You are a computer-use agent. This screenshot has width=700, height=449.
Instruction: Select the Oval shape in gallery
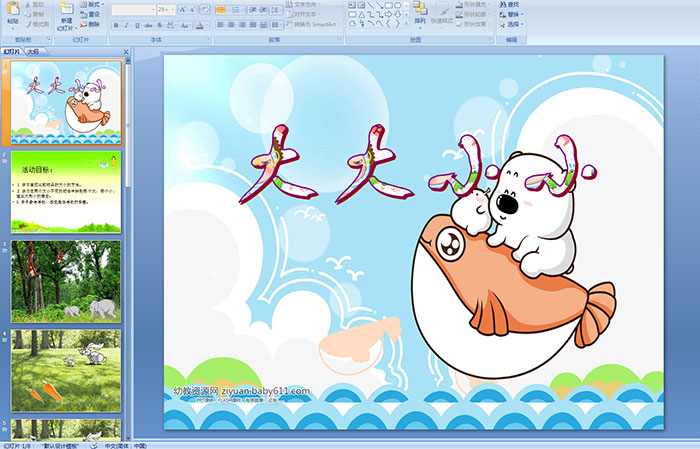point(397,5)
